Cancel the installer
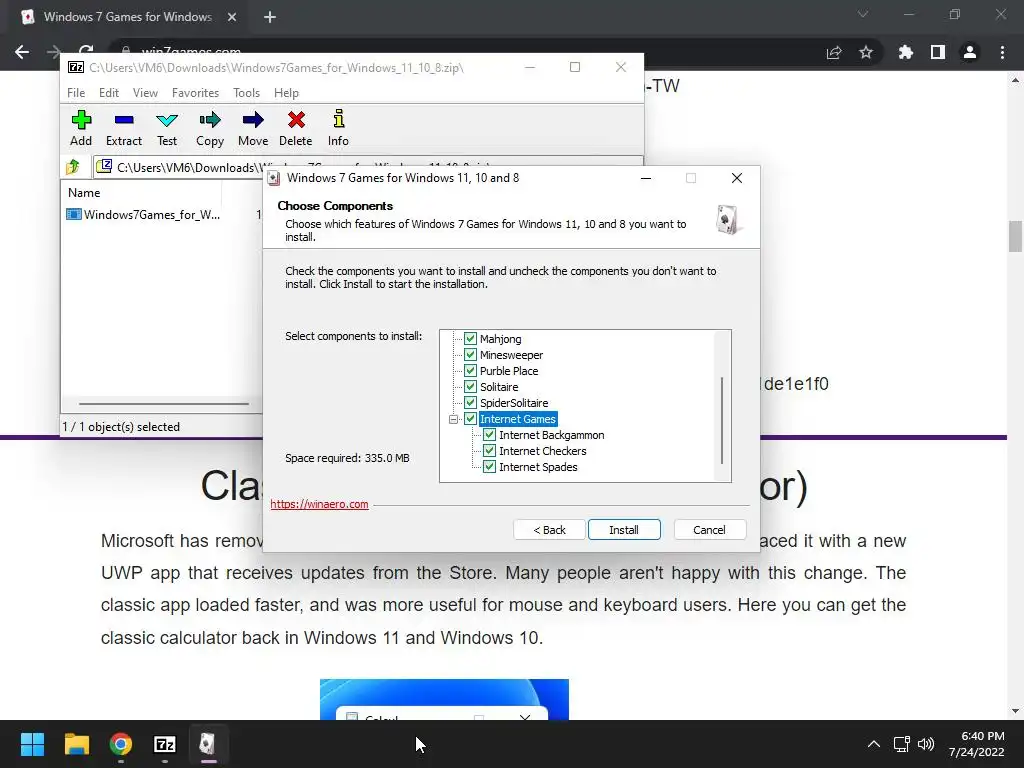1024x768 pixels. pos(709,530)
